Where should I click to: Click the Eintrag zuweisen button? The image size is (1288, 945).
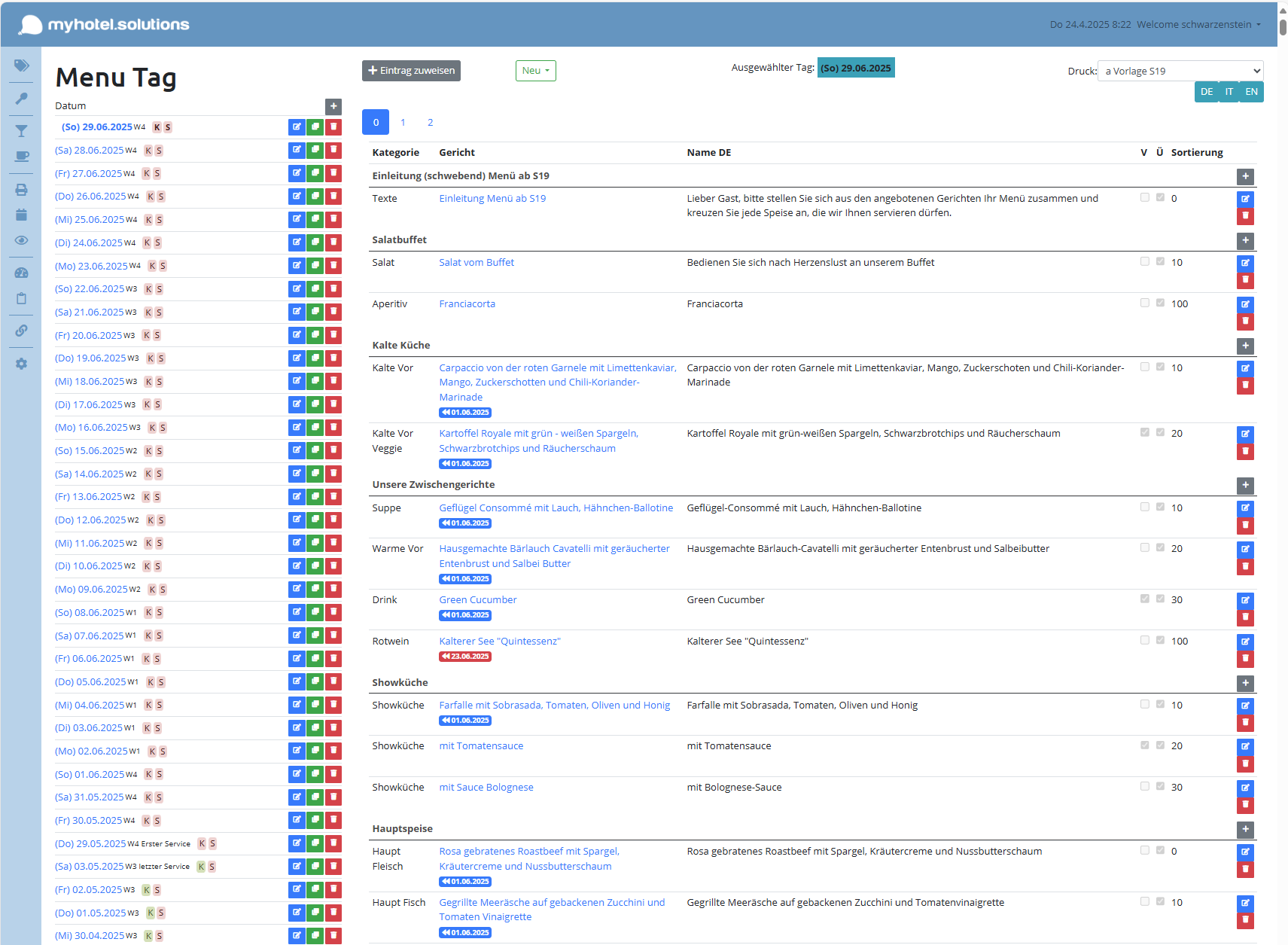(x=411, y=71)
